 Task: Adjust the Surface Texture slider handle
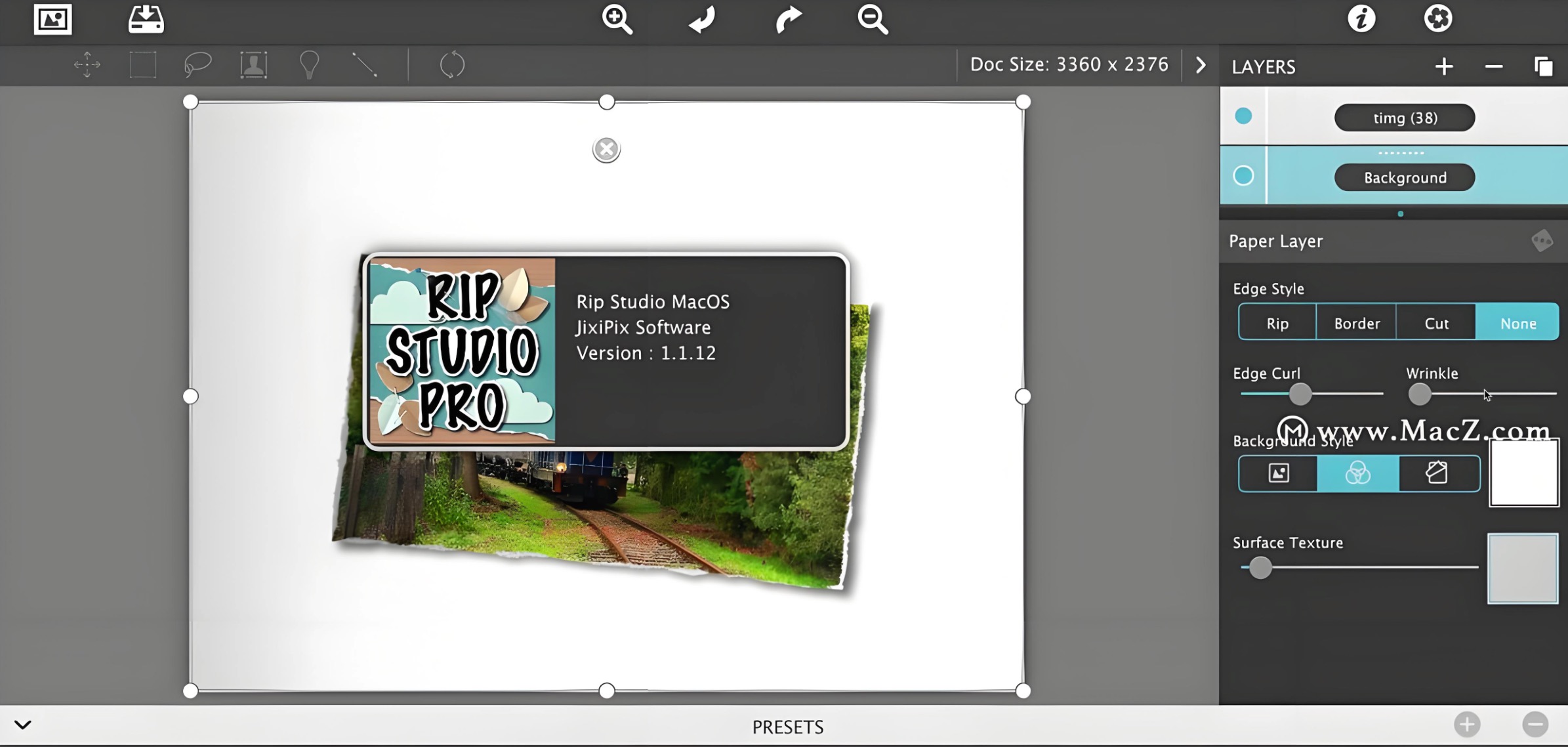pos(1260,567)
